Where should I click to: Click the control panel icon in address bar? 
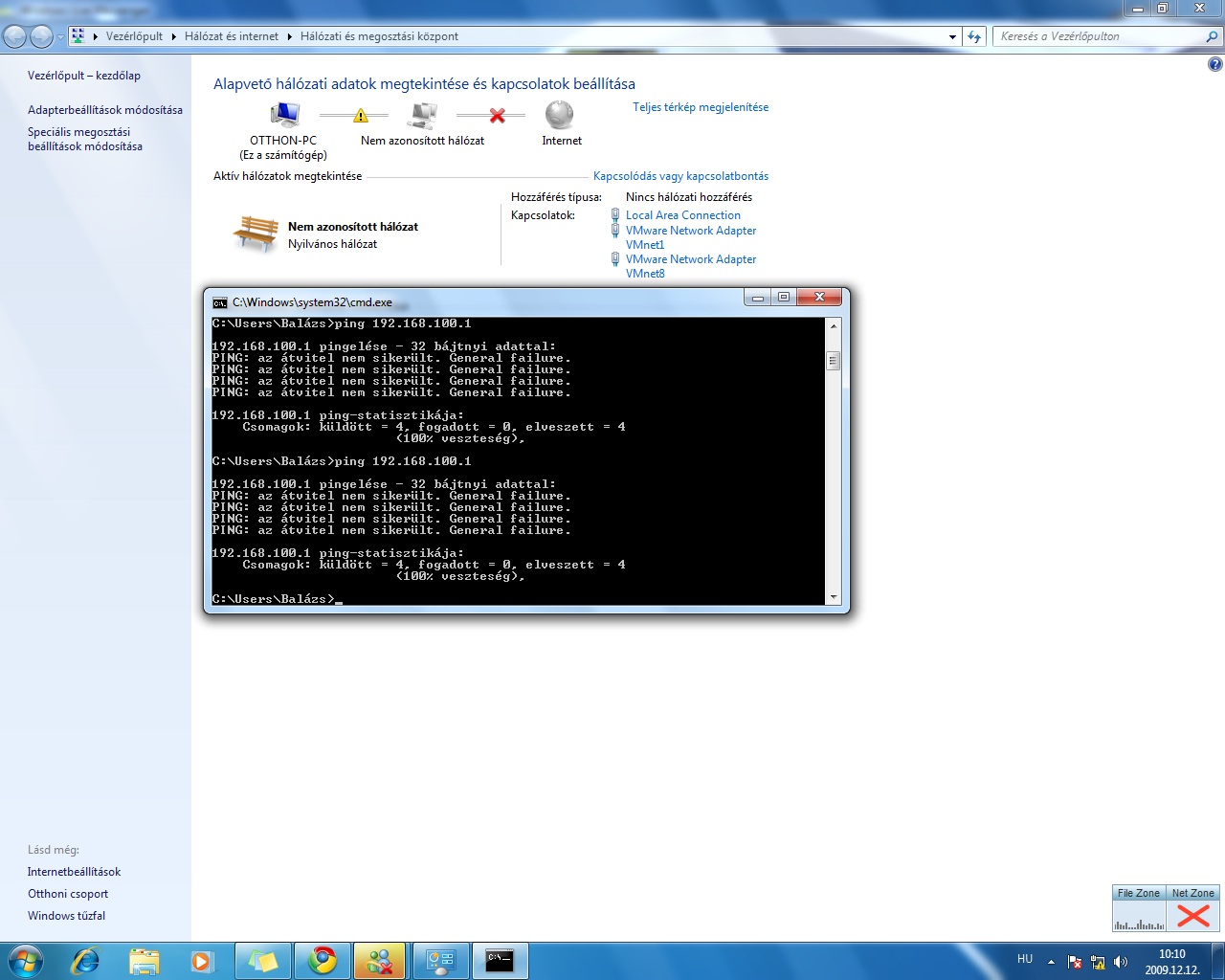pos(78,36)
